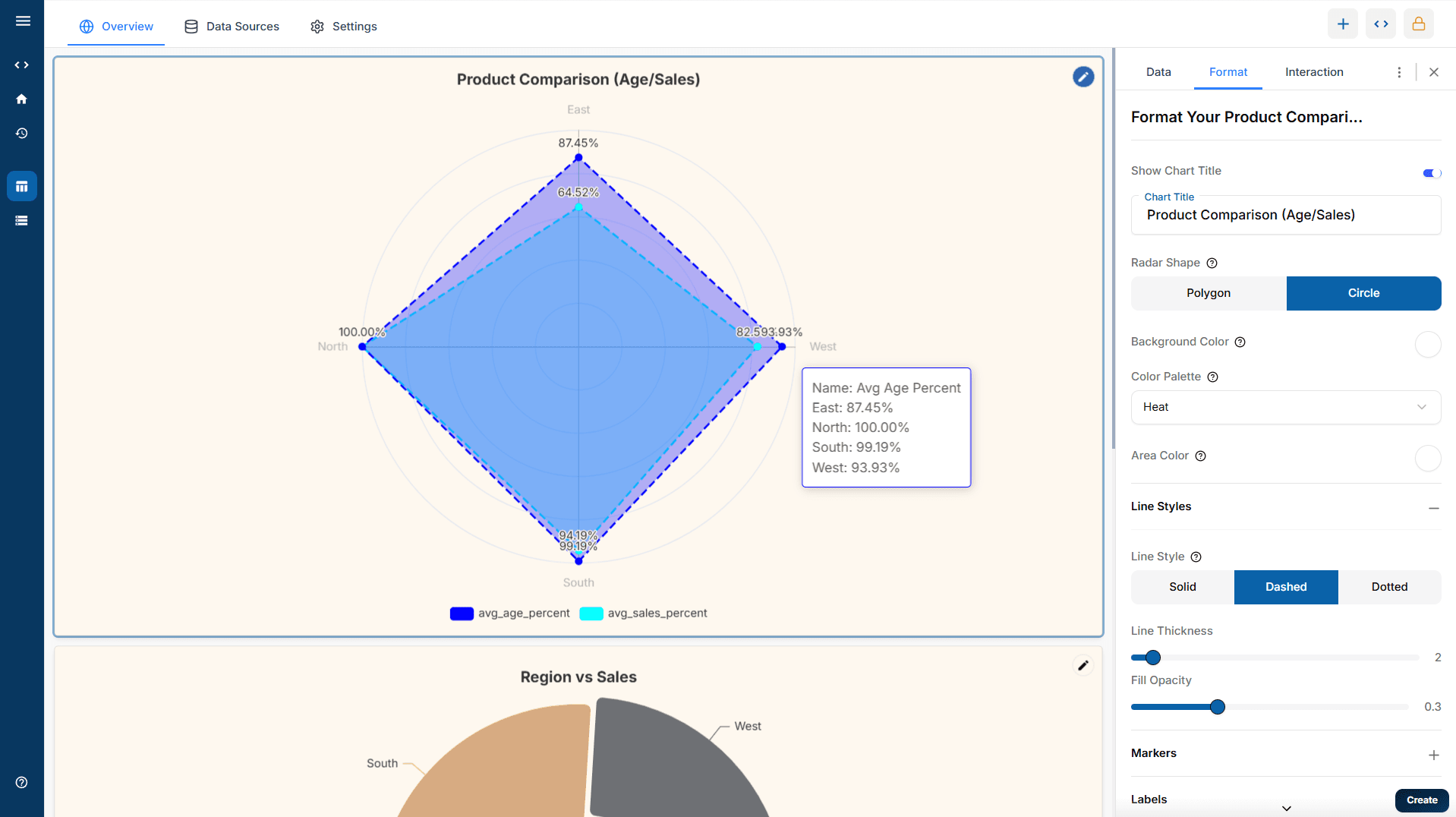Click Area Color help icon
1456x817 pixels.
(1201, 456)
